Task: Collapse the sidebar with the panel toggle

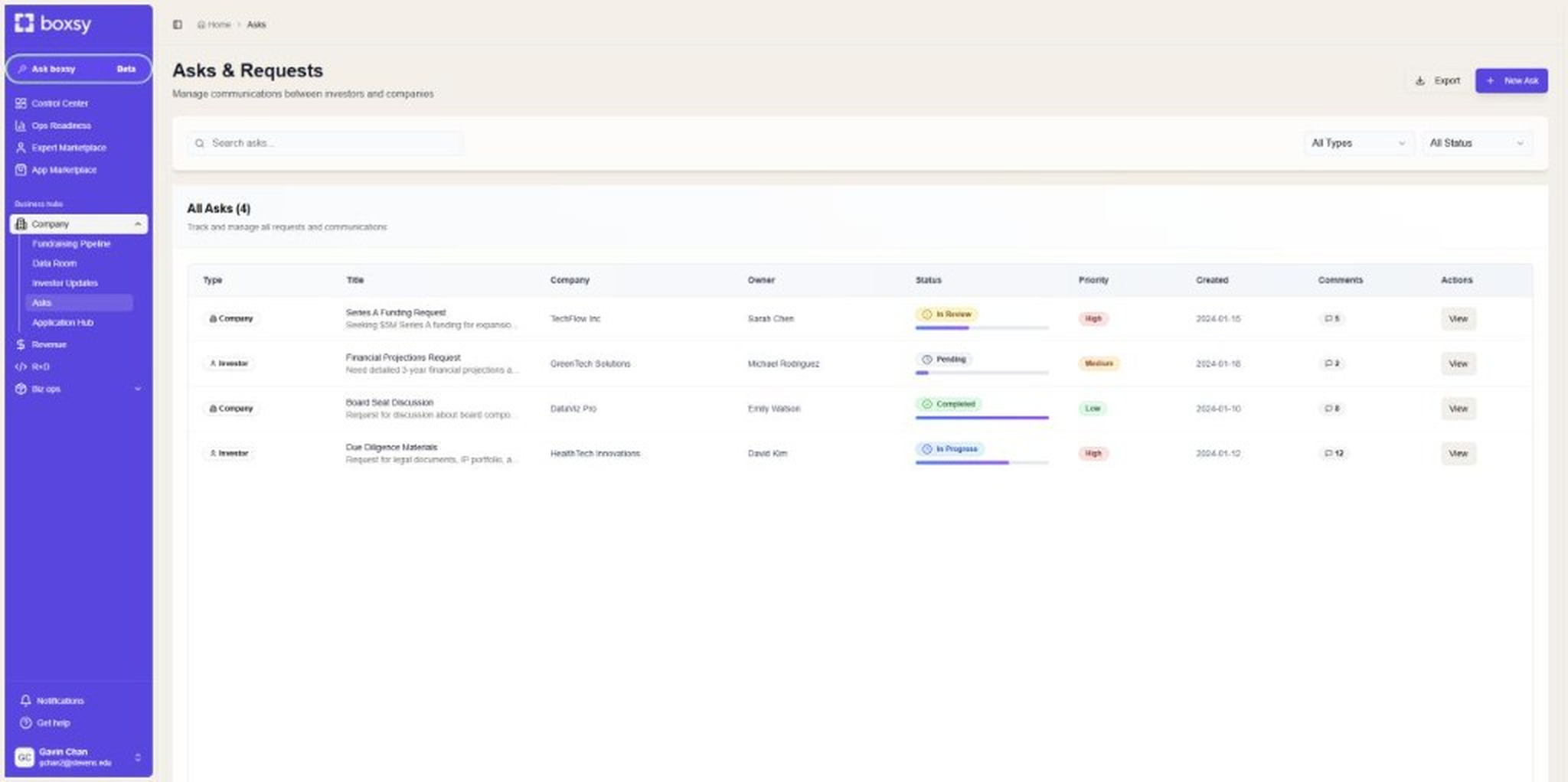Action: [177, 24]
